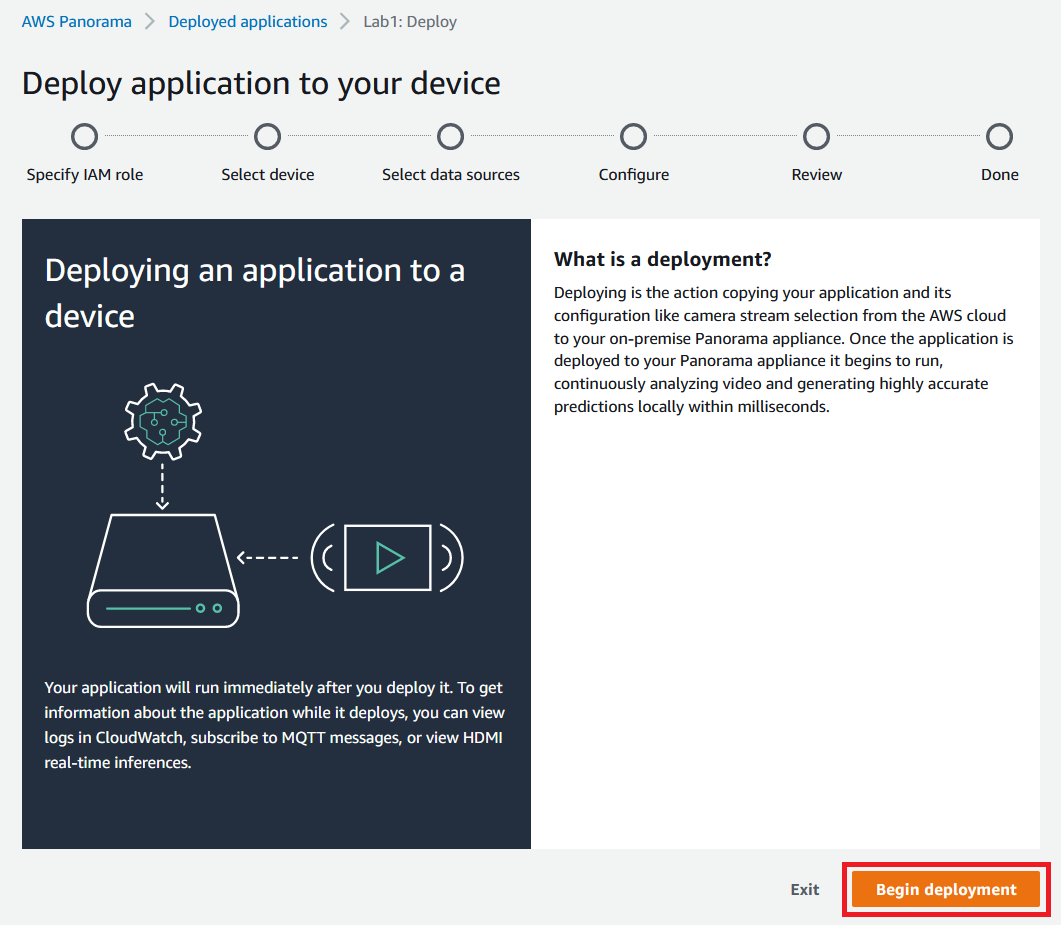The height and width of the screenshot is (925, 1061).
Task: Click the Done step label
Action: tap(999, 175)
